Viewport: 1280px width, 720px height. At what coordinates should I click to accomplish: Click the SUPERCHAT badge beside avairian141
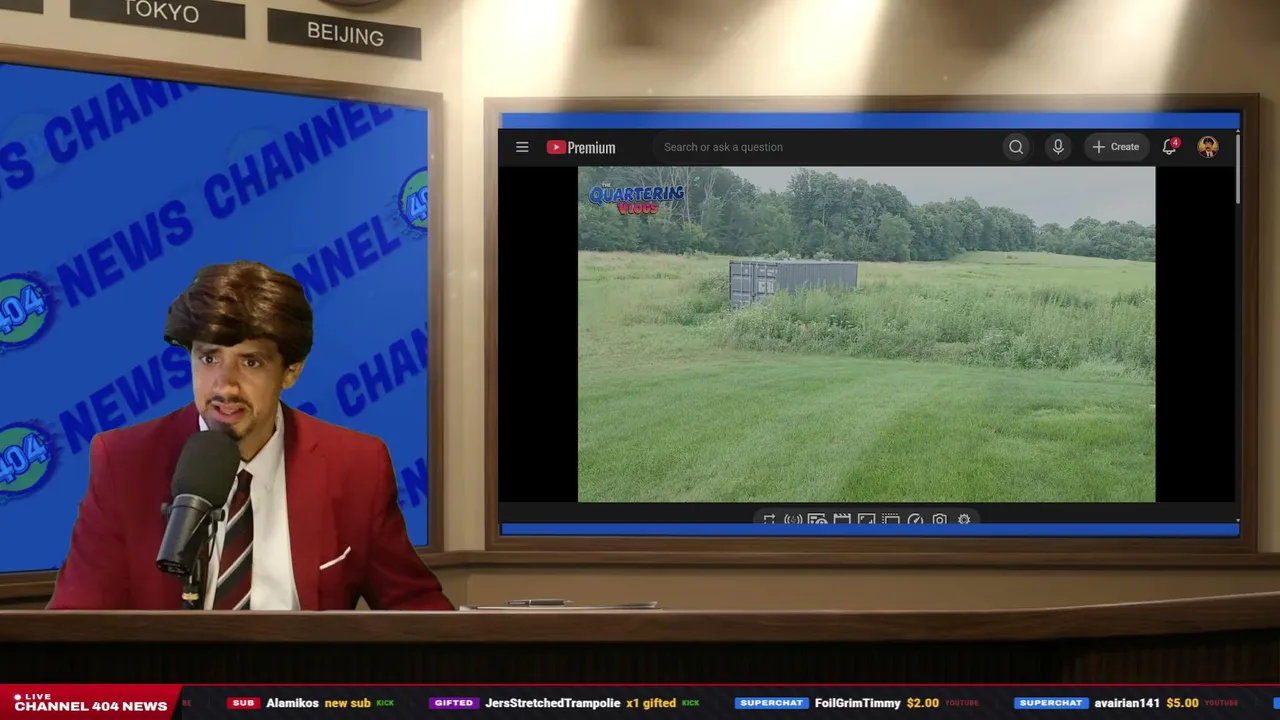(x=1051, y=703)
